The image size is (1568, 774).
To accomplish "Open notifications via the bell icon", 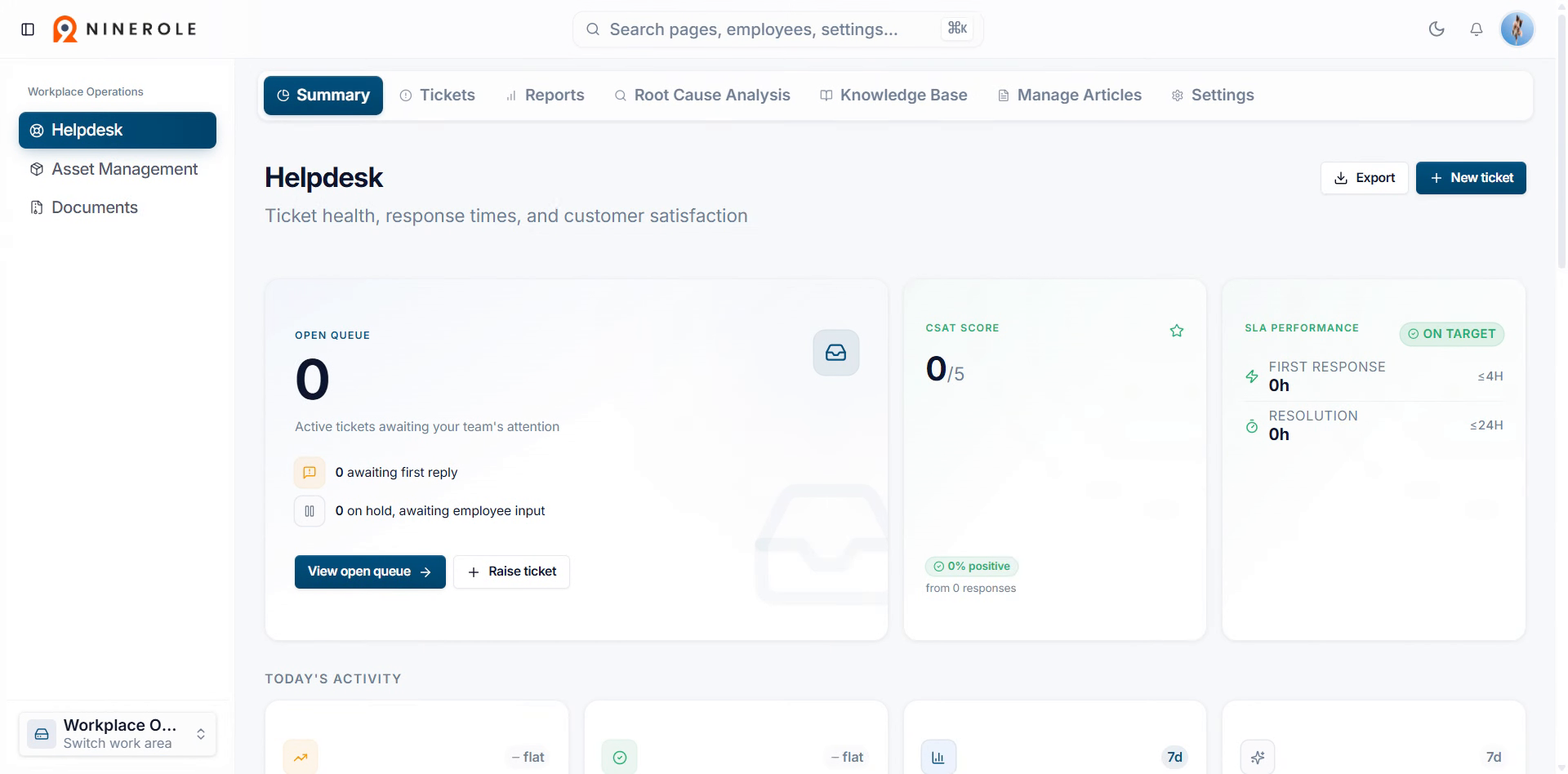I will coord(1477,29).
